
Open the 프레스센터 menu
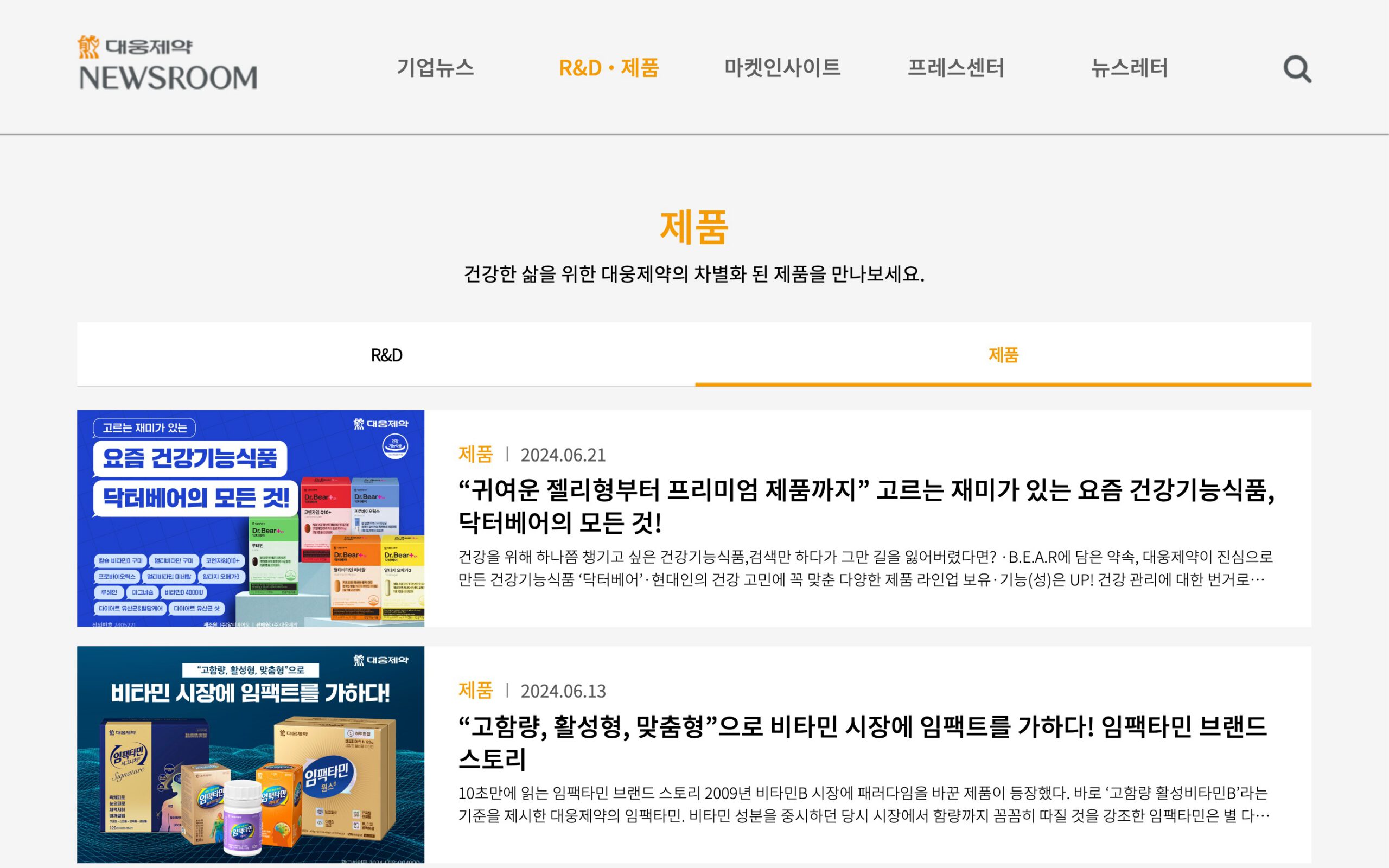pyautogui.click(x=955, y=68)
